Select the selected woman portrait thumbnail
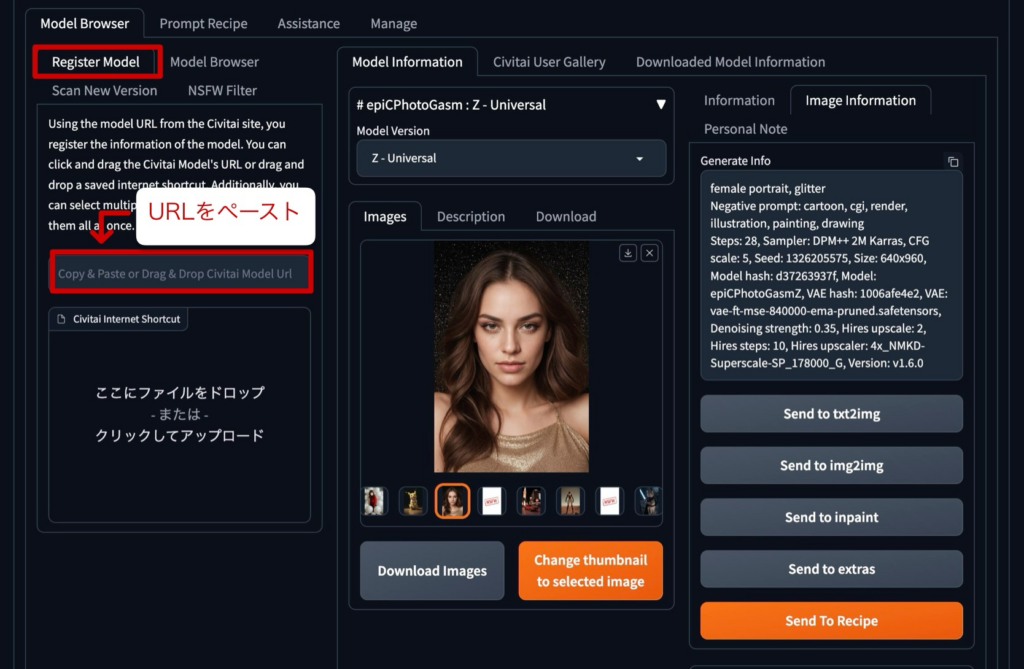 coord(452,501)
